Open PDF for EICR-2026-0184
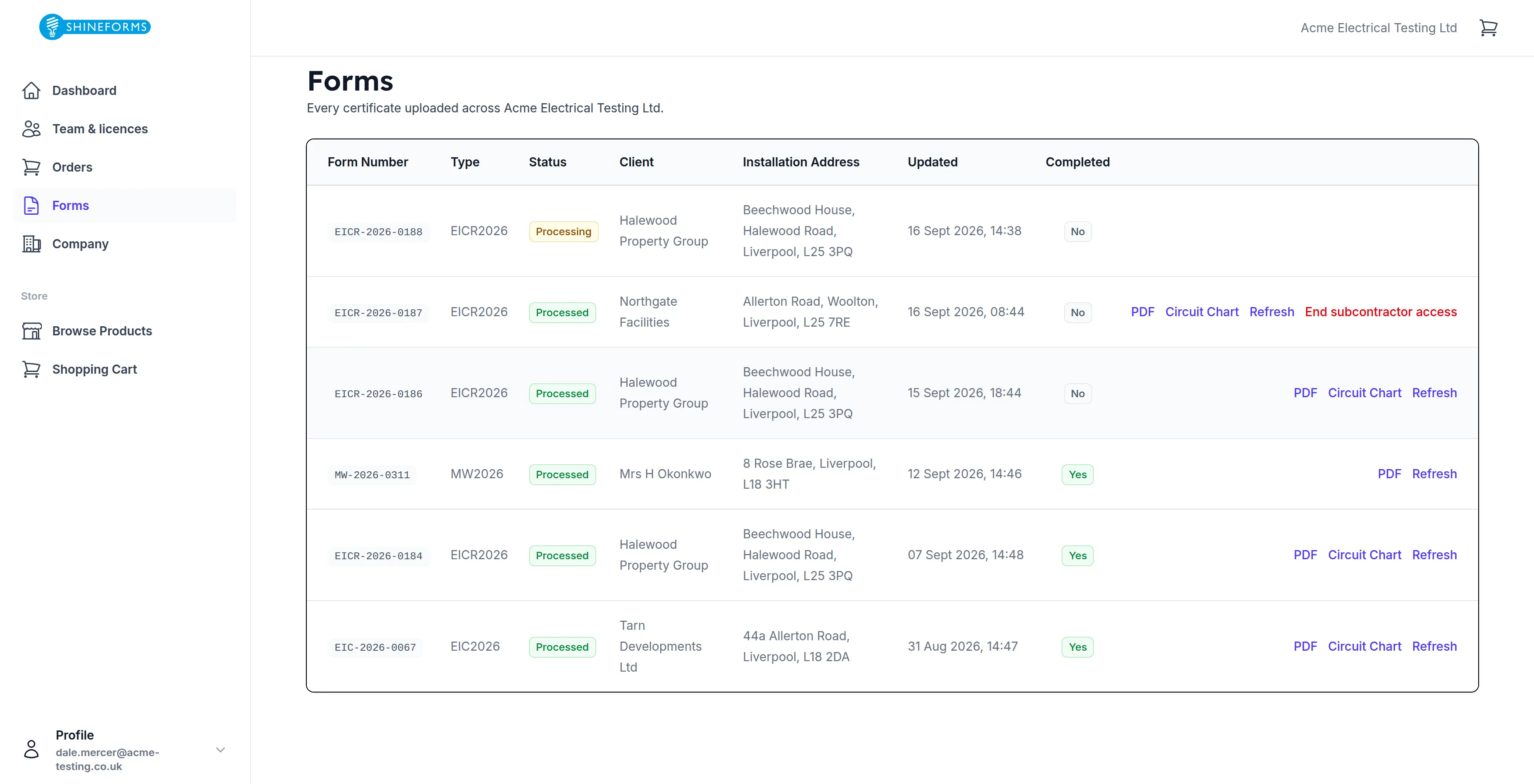 (x=1305, y=555)
